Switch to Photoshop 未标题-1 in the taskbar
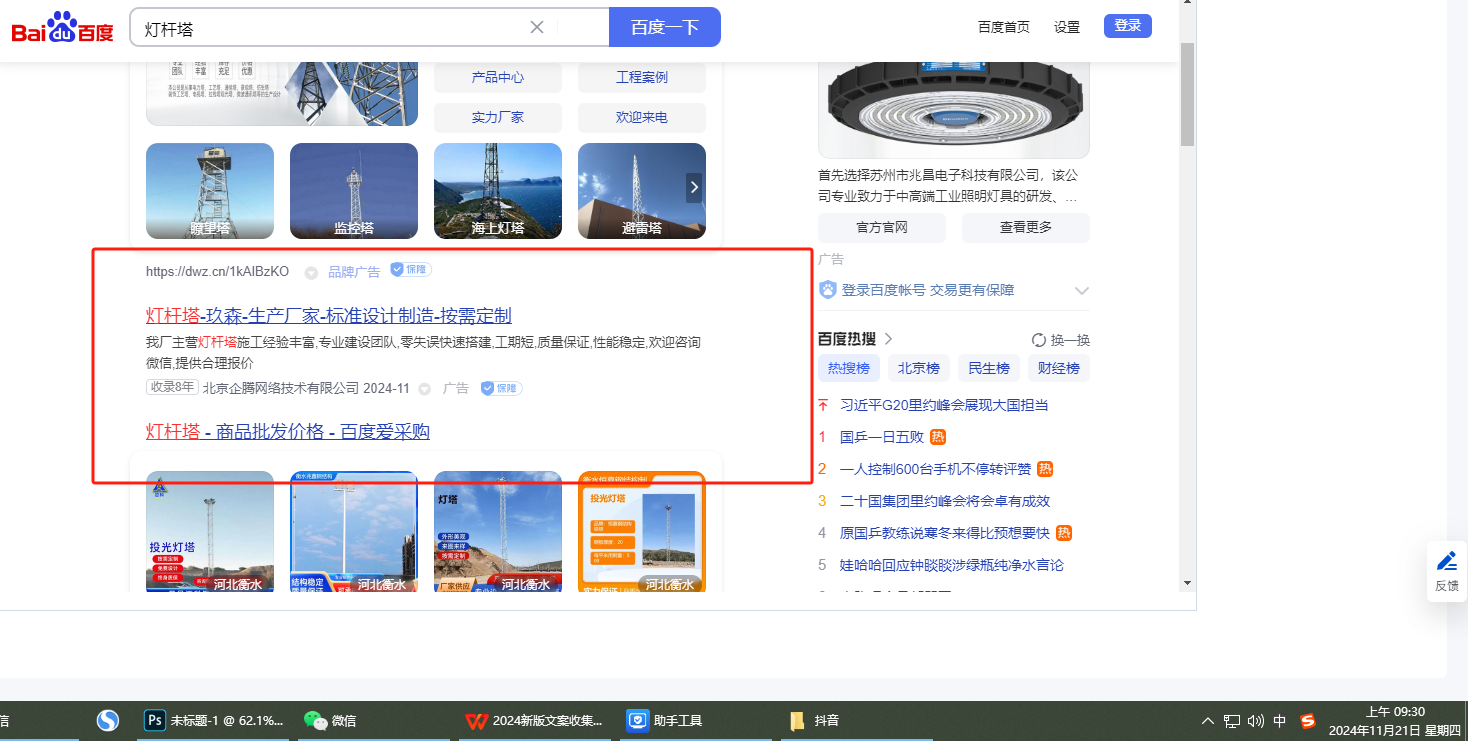The height and width of the screenshot is (741, 1468). [x=214, y=720]
